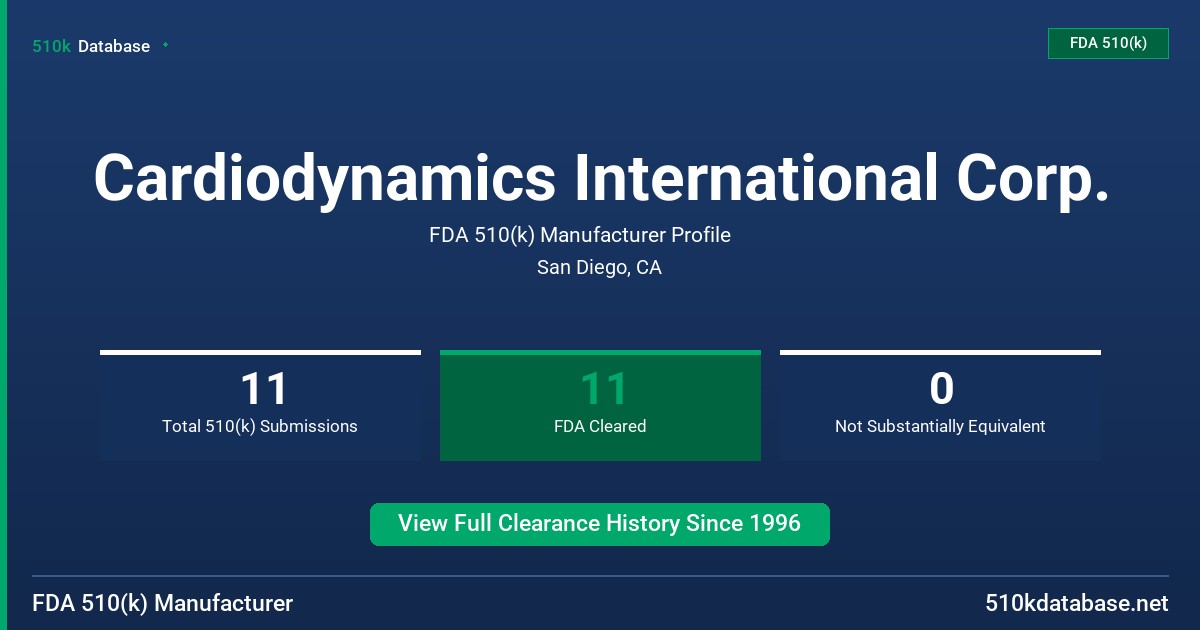This screenshot has width=1200, height=630.
Task: Click the FDA 510(k) Manufacturer footer text
Action: click(163, 603)
